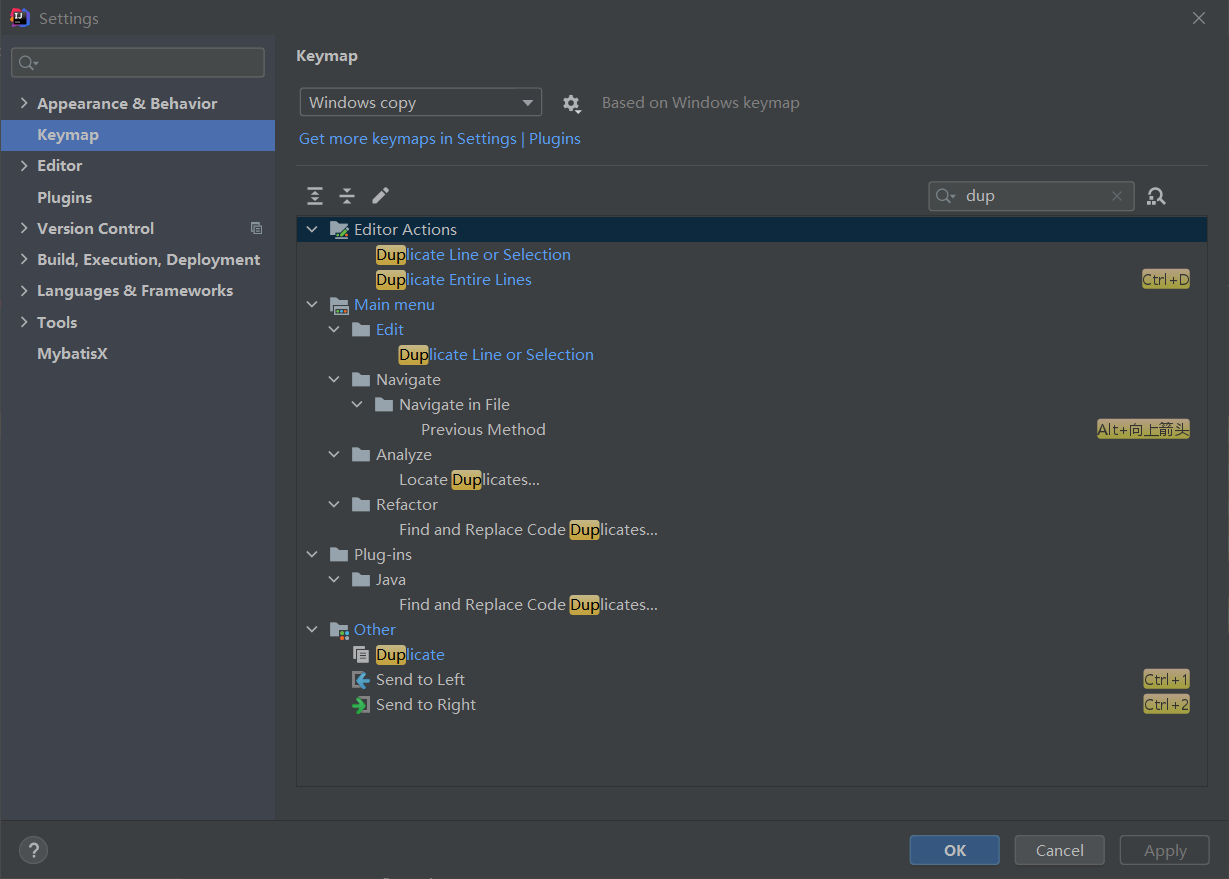Expand Build, Execution, Deployment arrow
This screenshot has width=1229, height=879.
click(24, 259)
